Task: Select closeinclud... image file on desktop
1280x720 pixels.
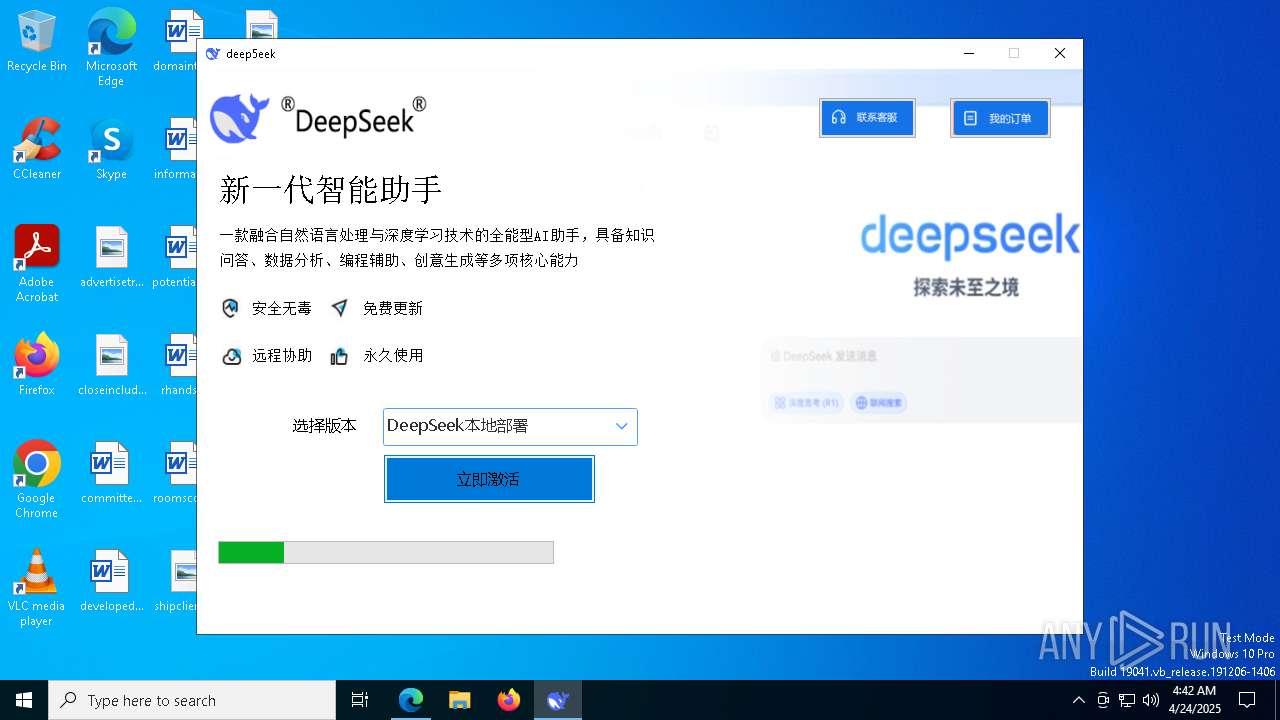Action: pyautogui.click(x=111, y=365)
